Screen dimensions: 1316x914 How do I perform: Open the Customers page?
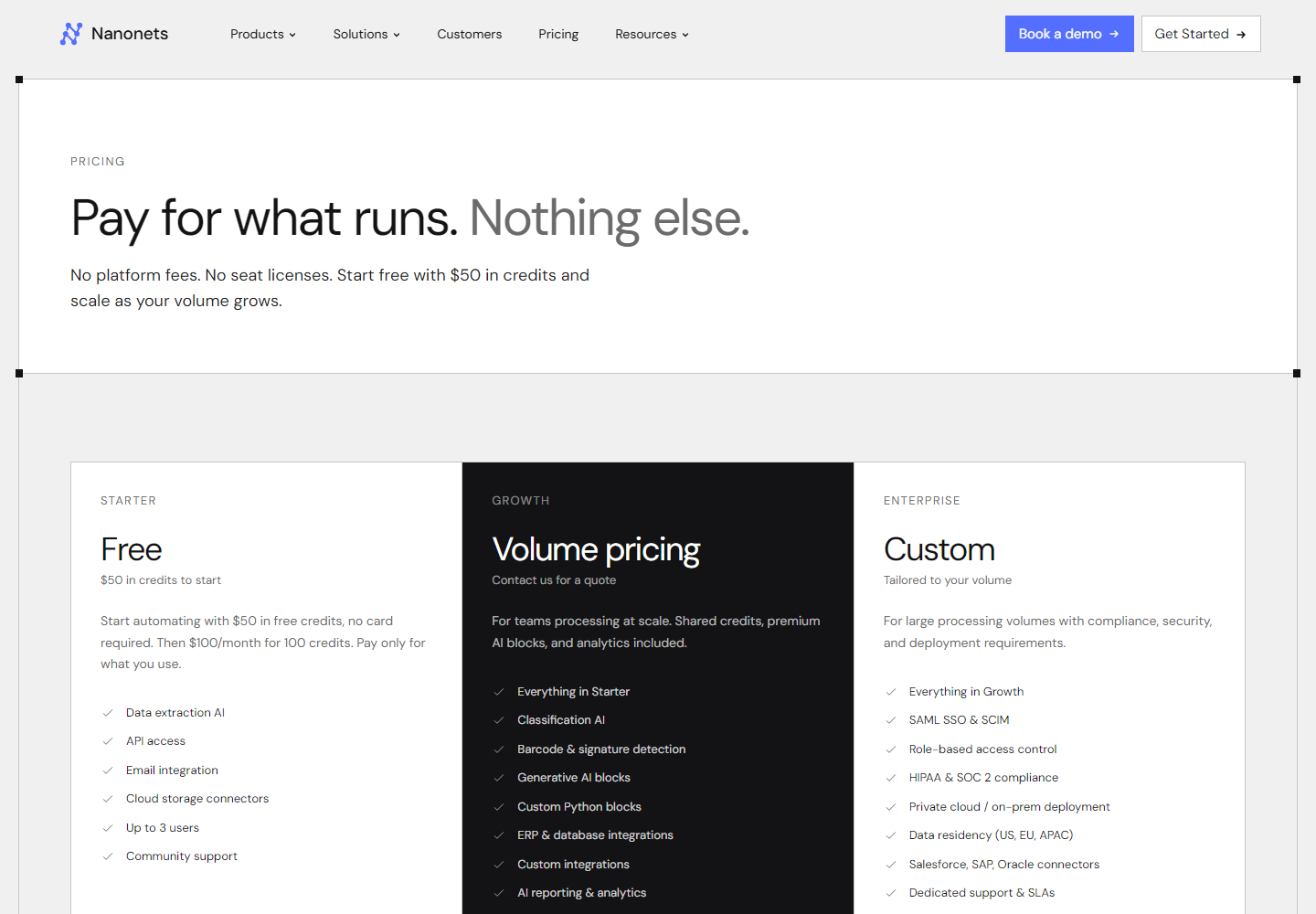pyautogui.click(x=470, y=34)
